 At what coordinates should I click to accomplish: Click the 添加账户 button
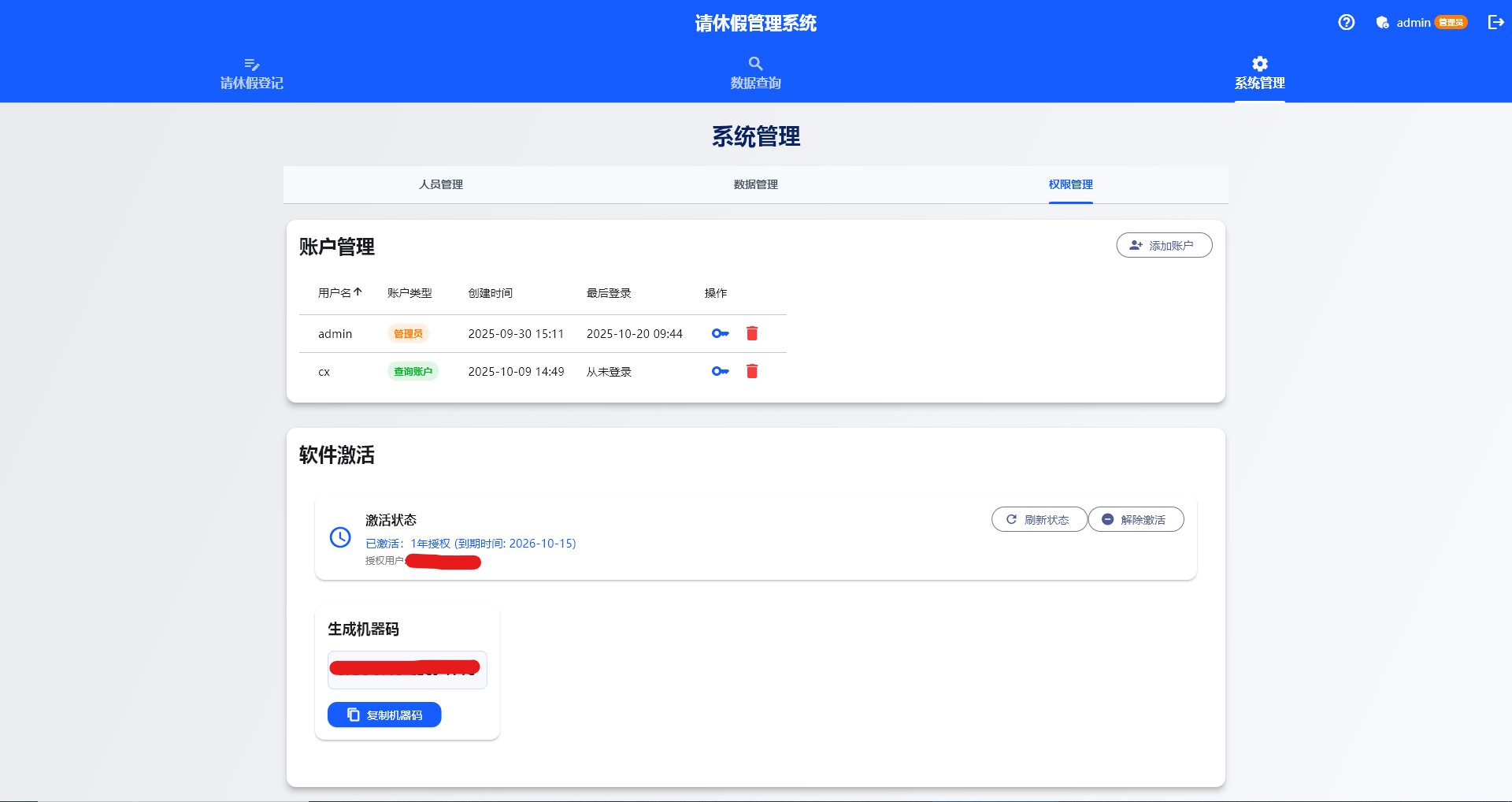(x=1164, y=245)
